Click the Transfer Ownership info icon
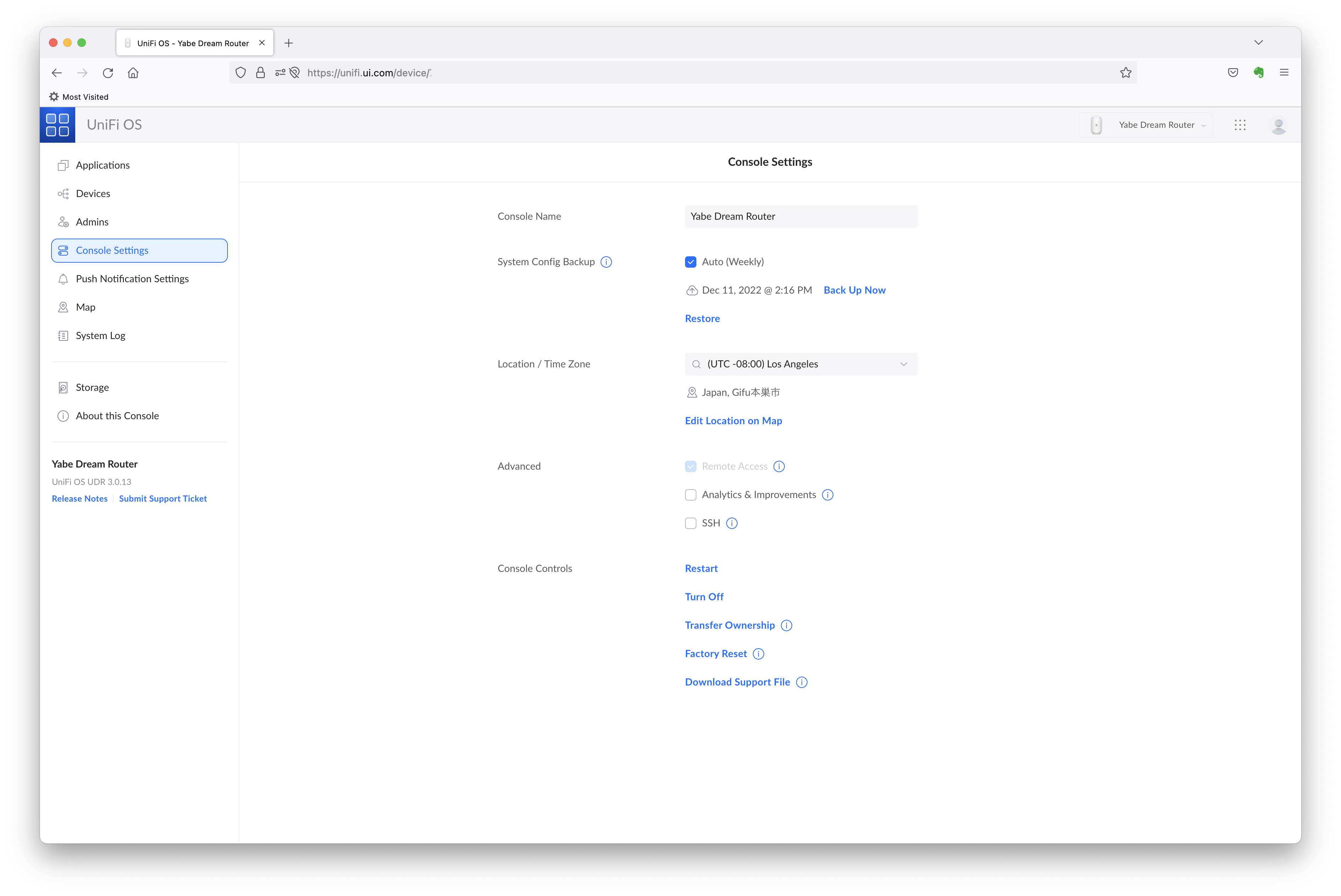 coord(786,626)
